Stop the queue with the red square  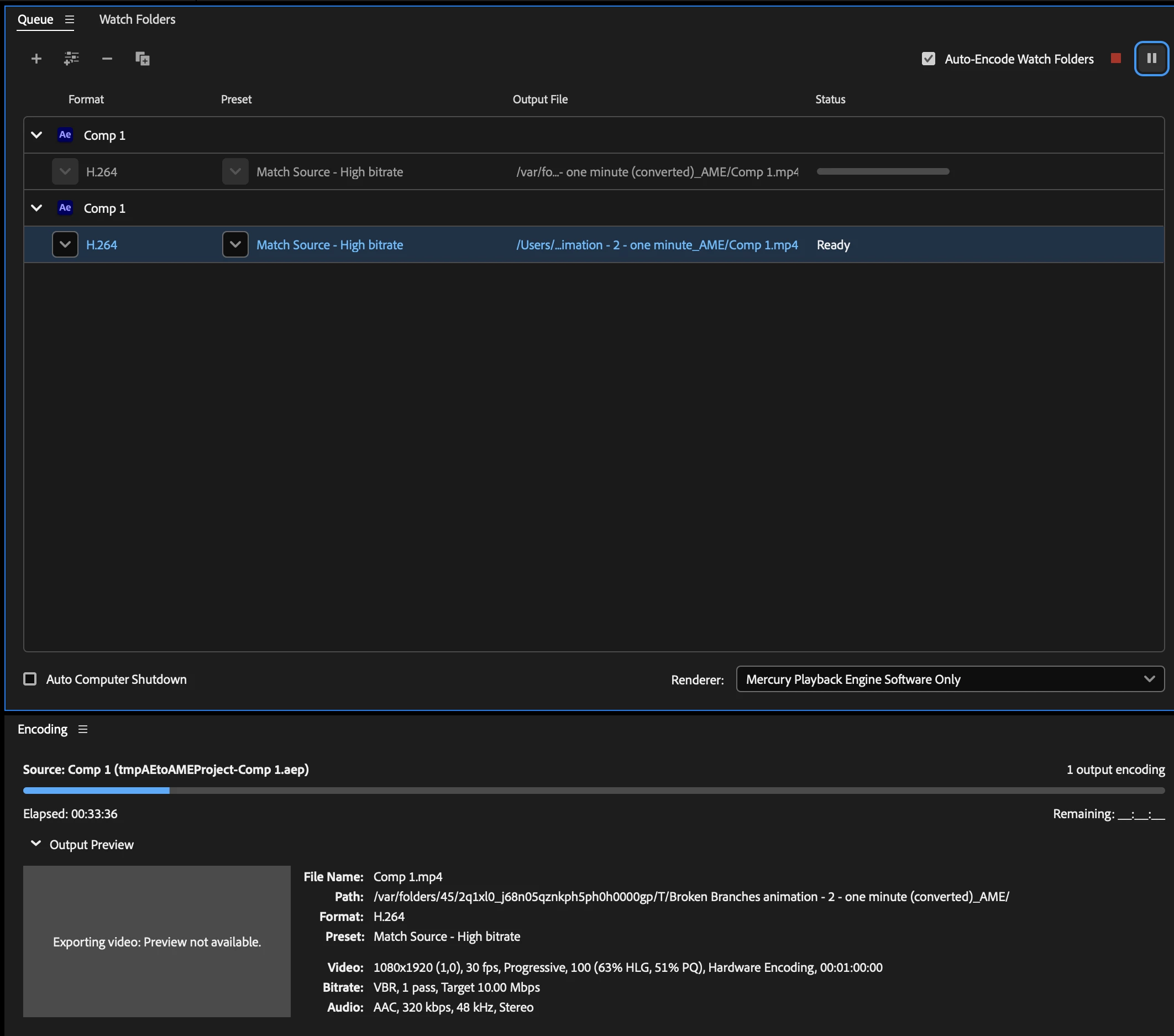coord(1115,59)
